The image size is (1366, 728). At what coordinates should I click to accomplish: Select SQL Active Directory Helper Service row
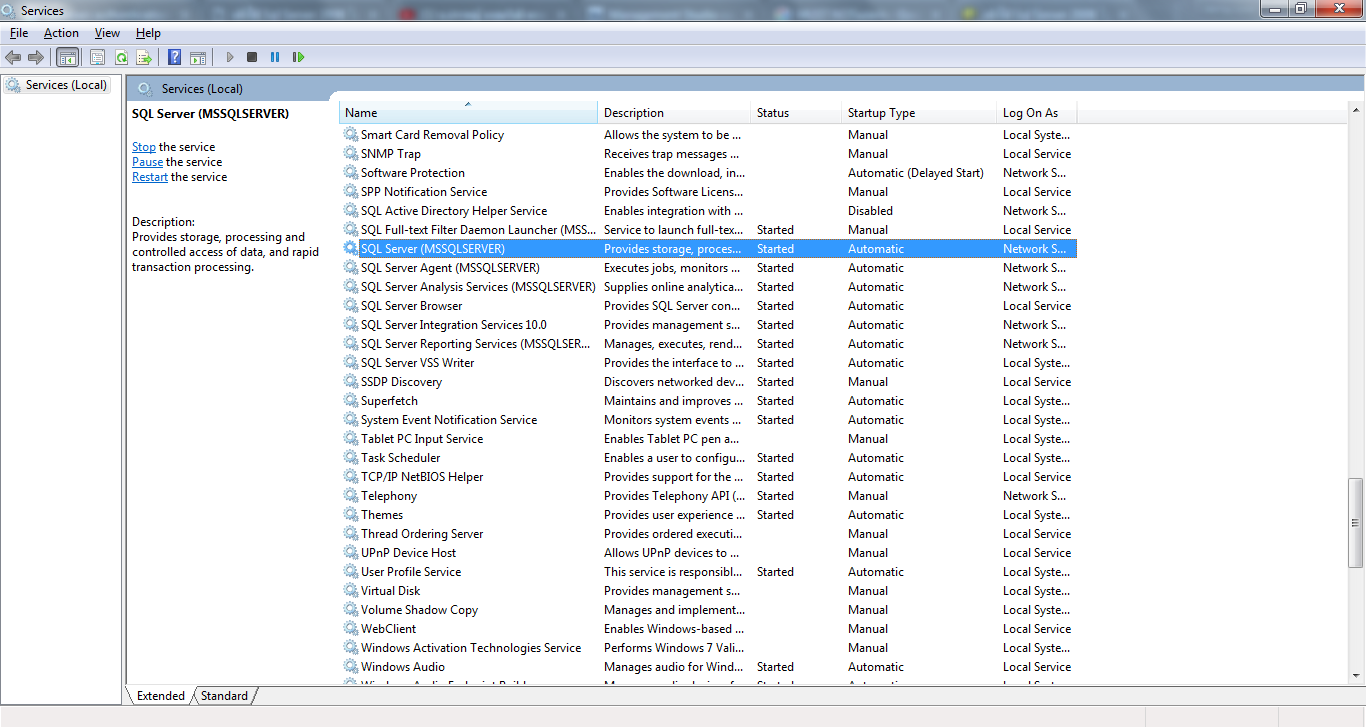coord(708,210)
